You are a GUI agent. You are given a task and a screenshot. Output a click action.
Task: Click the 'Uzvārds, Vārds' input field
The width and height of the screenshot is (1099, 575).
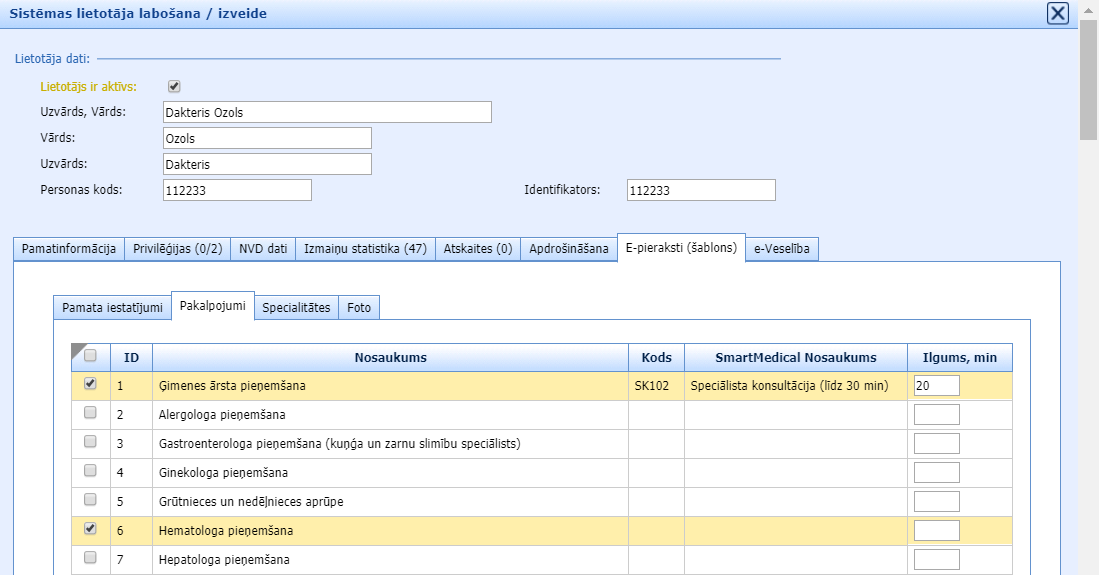(x=326, y=112)
